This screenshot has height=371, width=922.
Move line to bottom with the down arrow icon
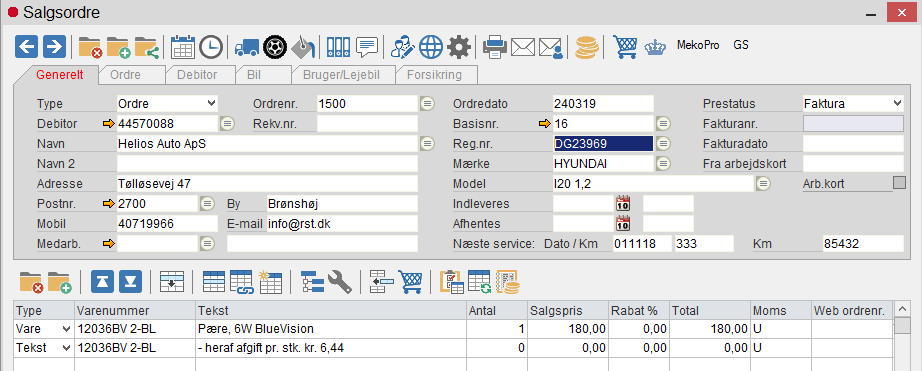131,282
